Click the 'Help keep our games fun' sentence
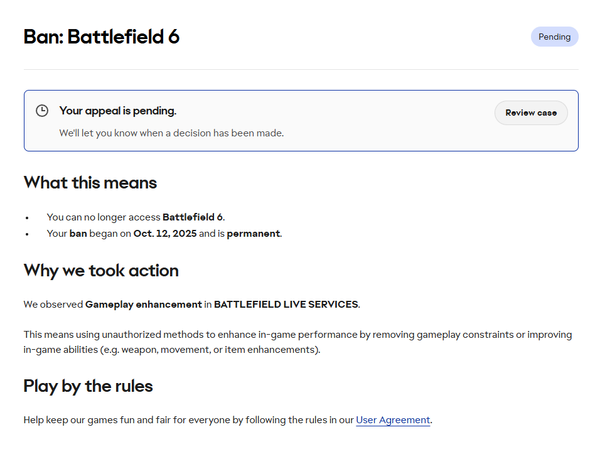 [x=188, y=420]
